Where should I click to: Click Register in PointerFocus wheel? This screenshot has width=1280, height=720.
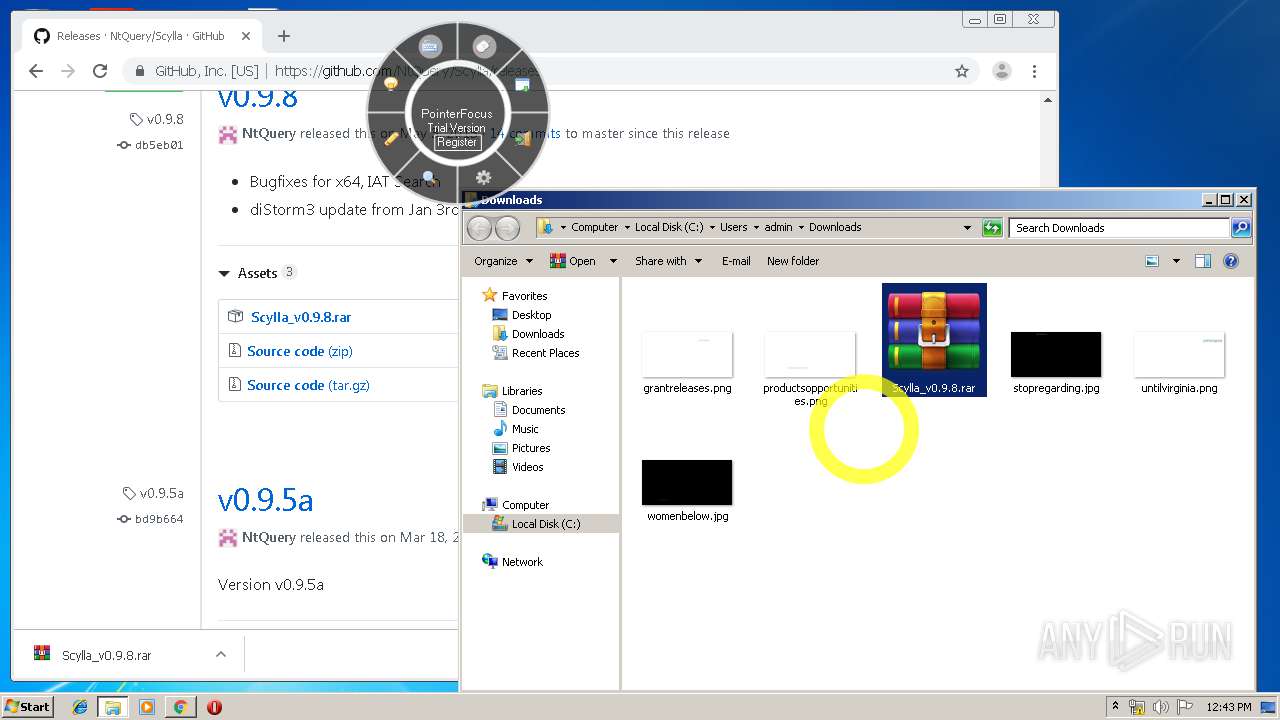[x=457, y=142]
